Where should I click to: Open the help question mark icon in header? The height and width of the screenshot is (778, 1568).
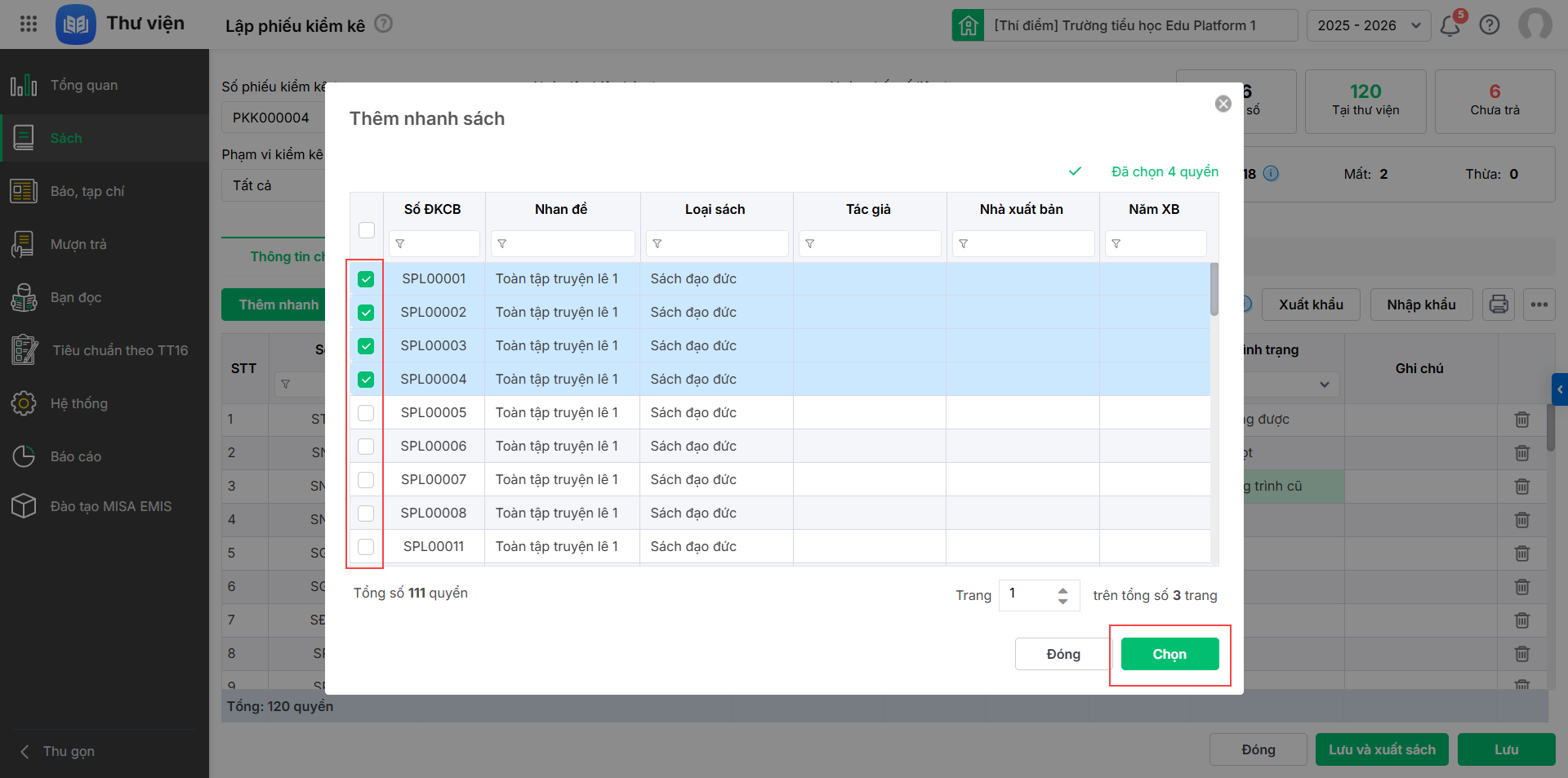[1490, 25]
